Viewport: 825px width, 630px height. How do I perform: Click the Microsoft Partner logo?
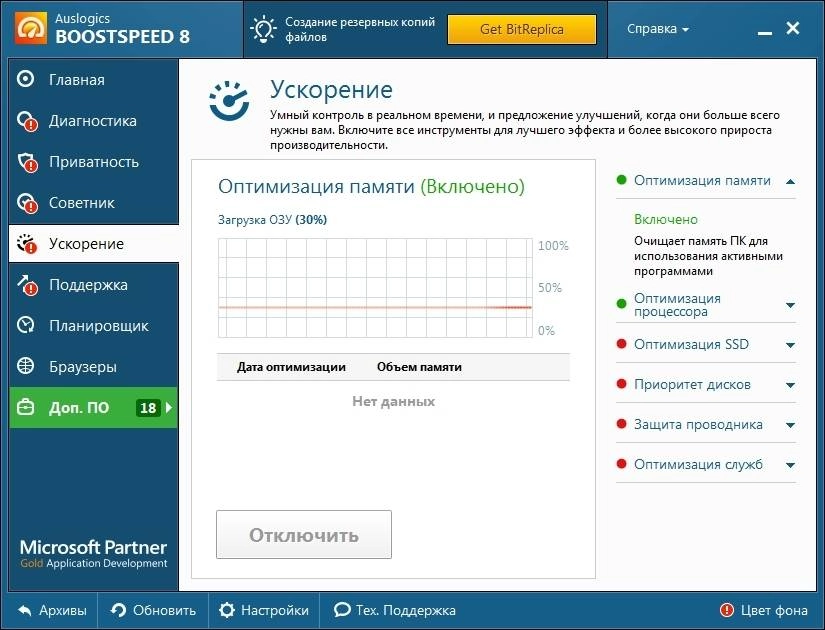coord(93,553)
